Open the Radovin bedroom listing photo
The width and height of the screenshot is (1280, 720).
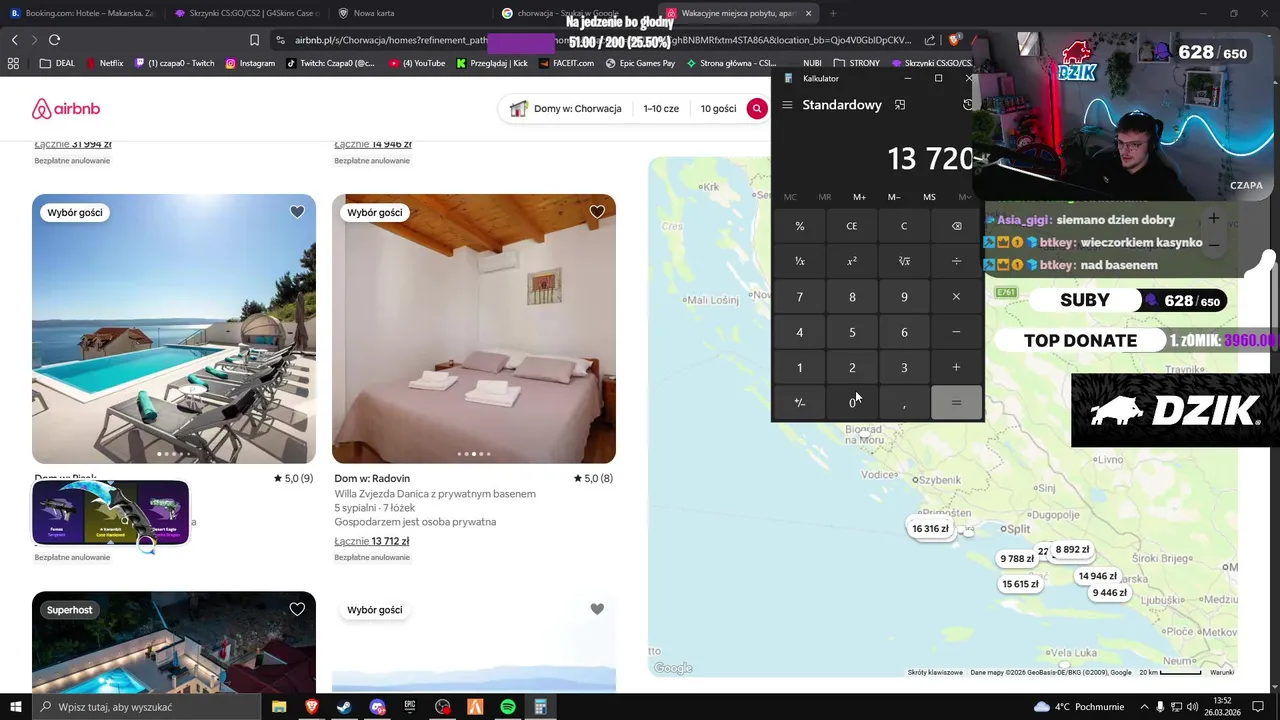474,328
